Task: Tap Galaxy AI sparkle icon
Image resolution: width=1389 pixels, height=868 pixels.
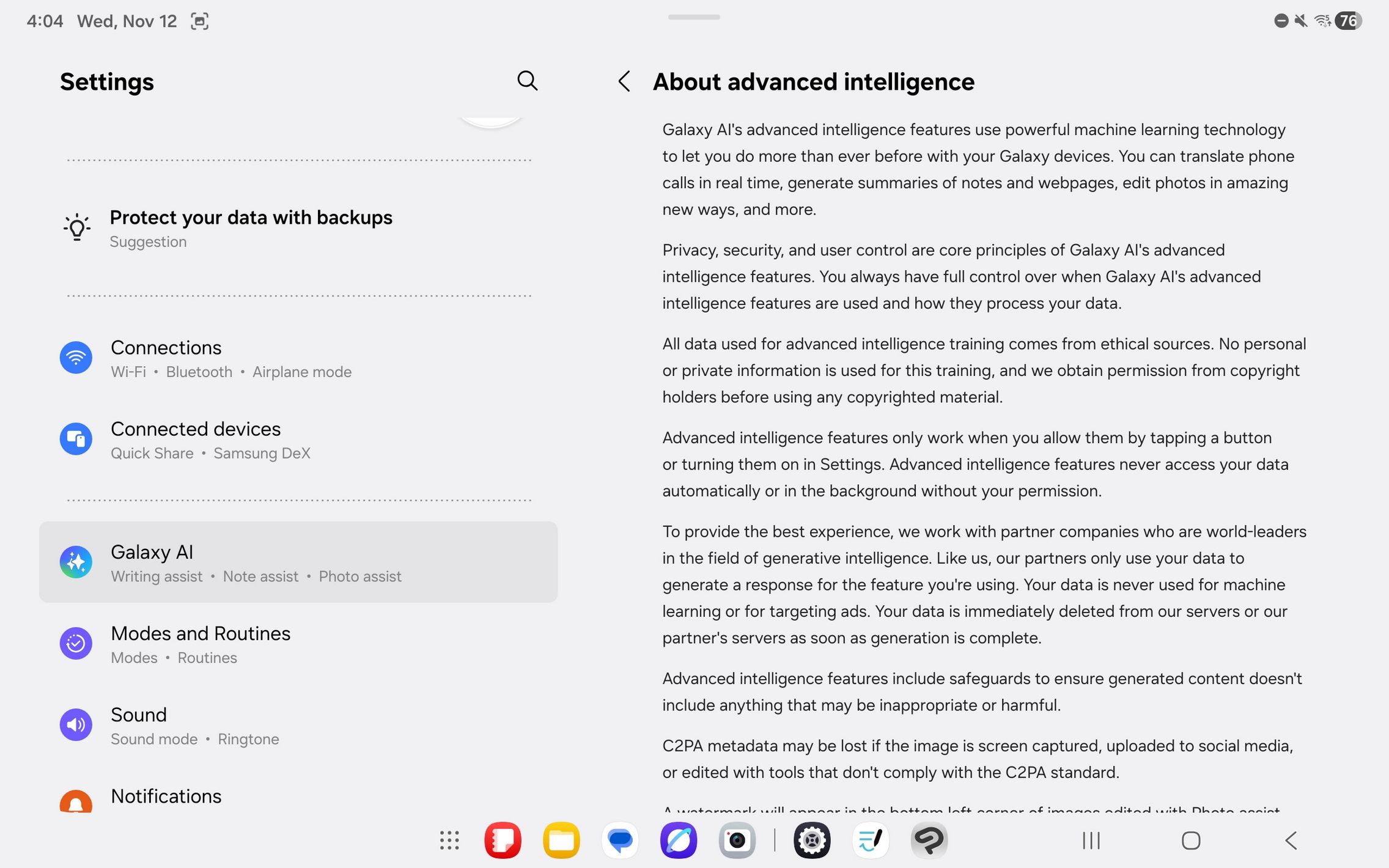Action: point(76,562)
